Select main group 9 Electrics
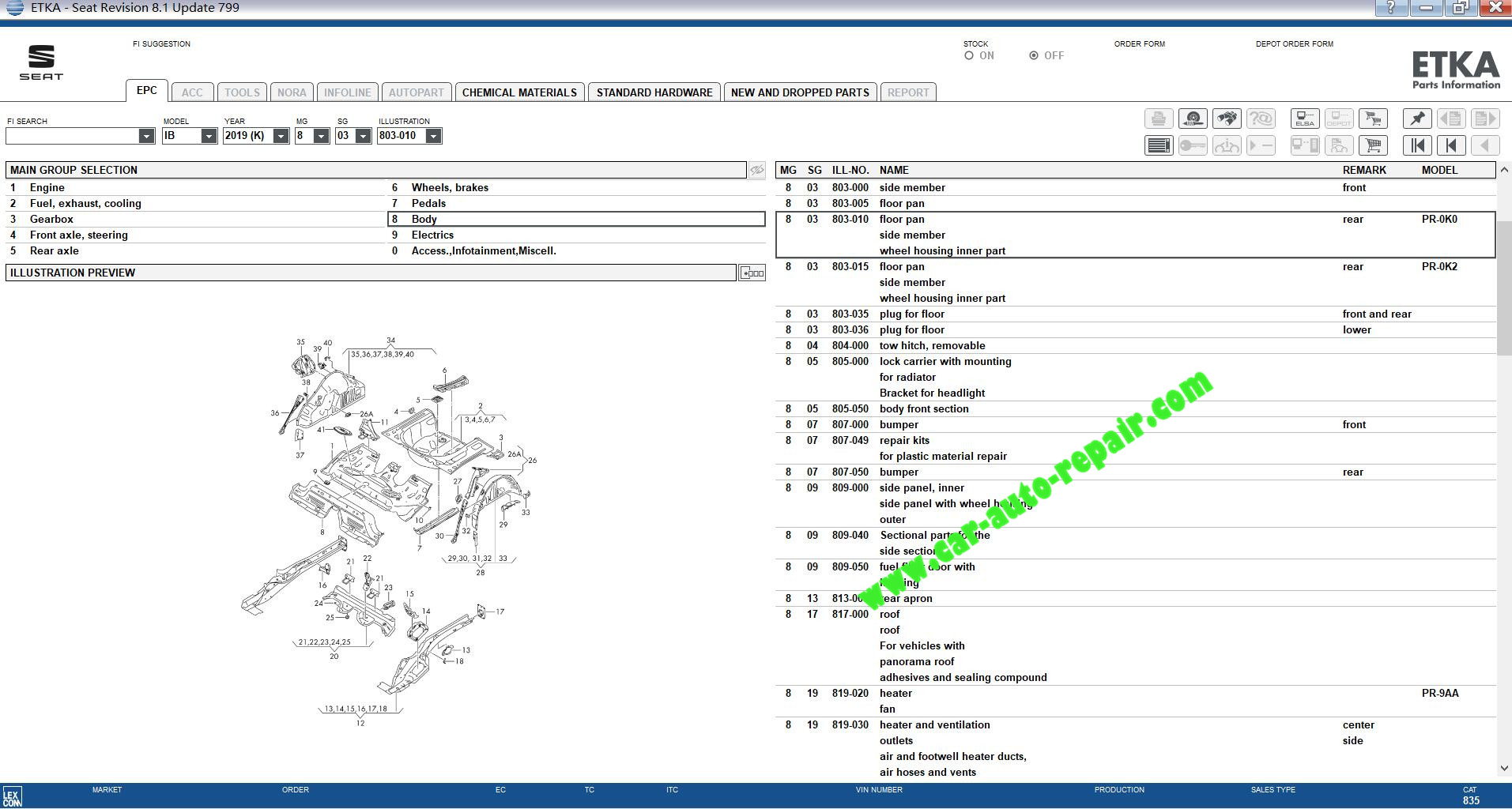1512x809 pixels. [x=576, y=235]
